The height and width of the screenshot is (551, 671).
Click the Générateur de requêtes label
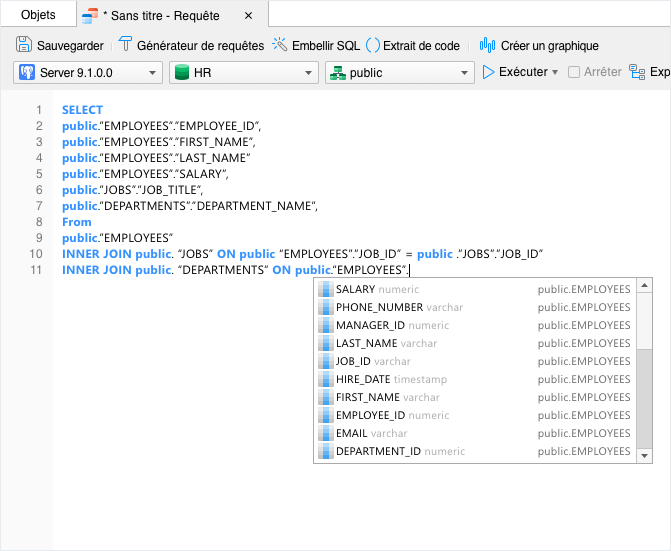200,46
